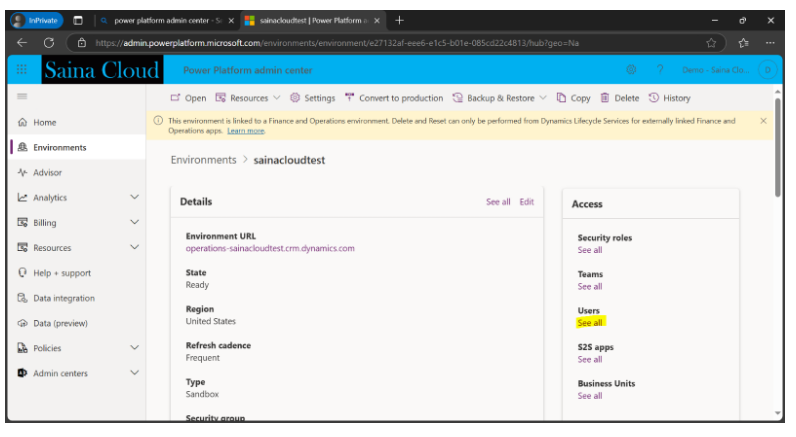This screenshot has width=796, height=437.
Task: Expand the Policies section chevron
Action: [135, 348]
